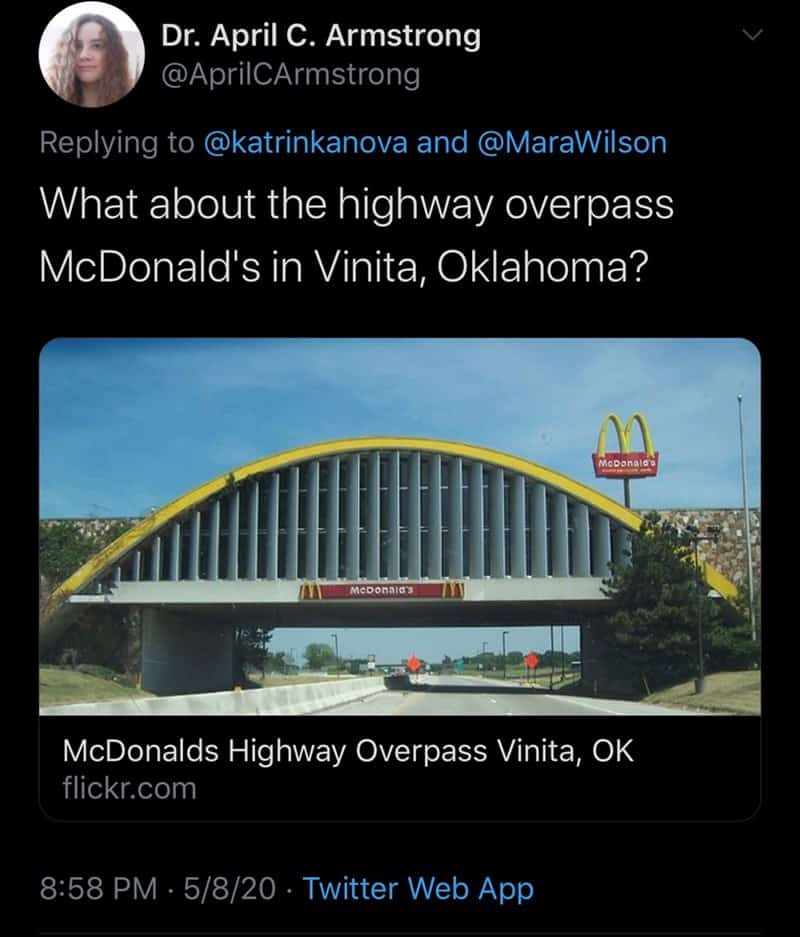The image size is (800, 937).
Task: Open the @katrinkanova mention link
Action: (306, 142)
